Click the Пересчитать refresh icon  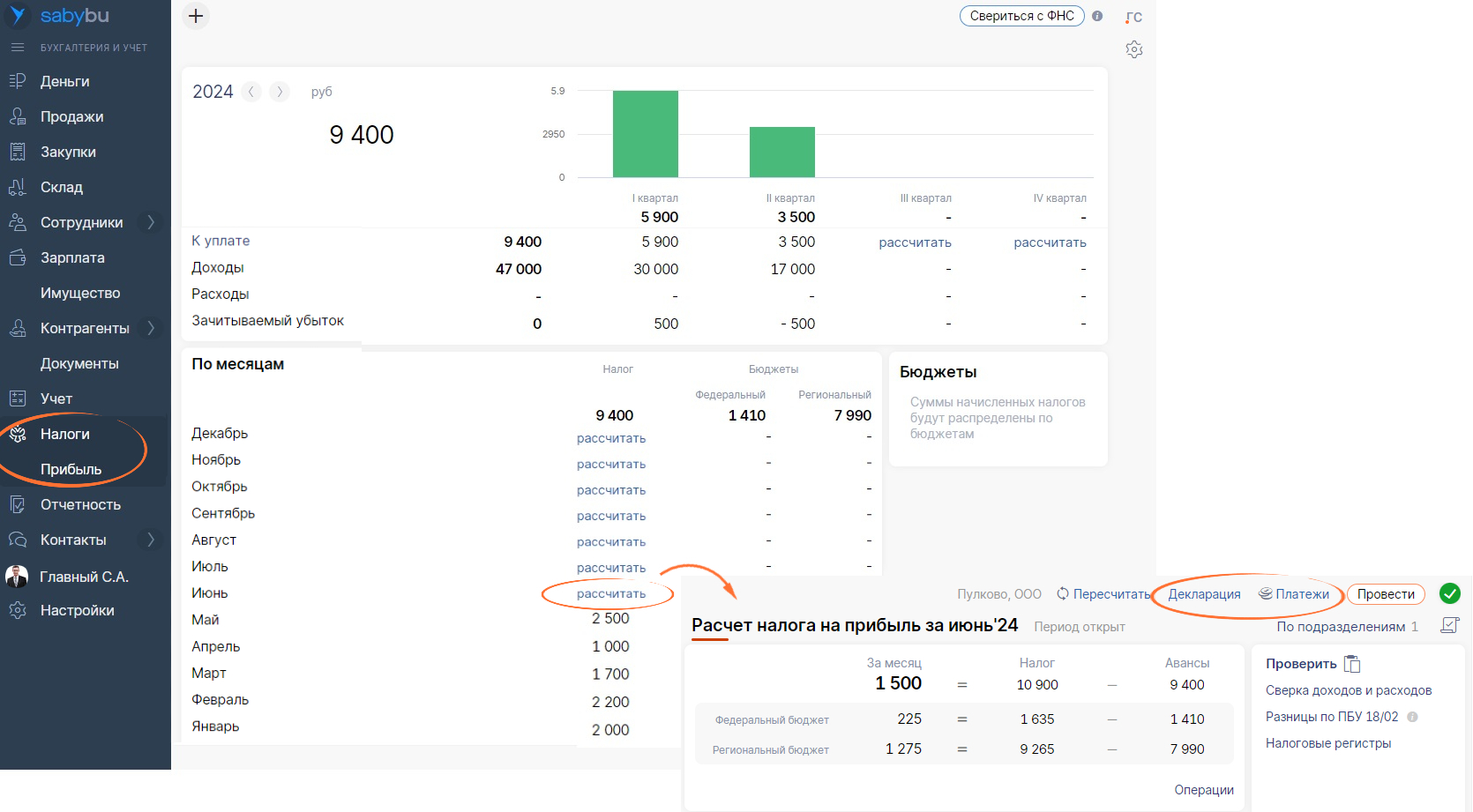[1063, 594]
